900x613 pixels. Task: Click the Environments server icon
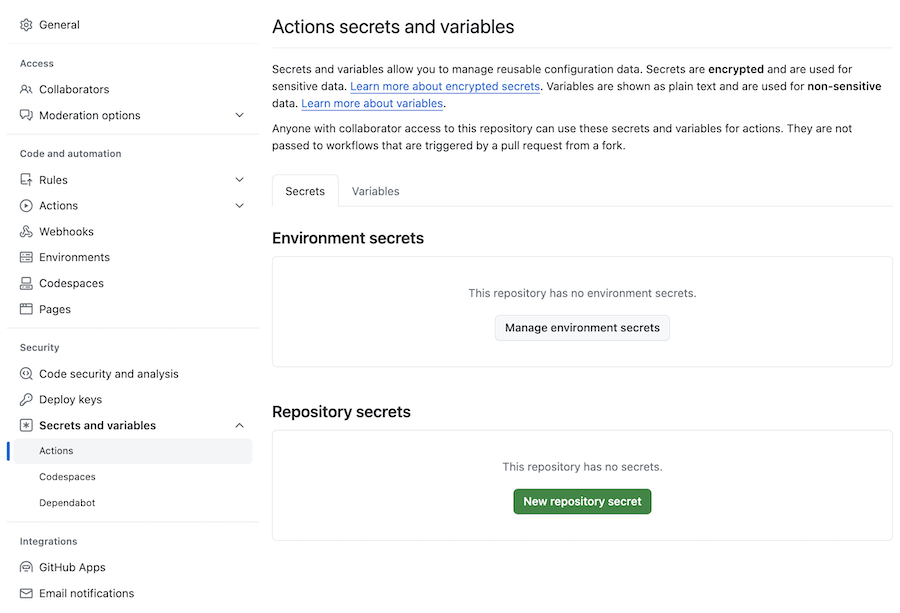click(x=26, y=258)
